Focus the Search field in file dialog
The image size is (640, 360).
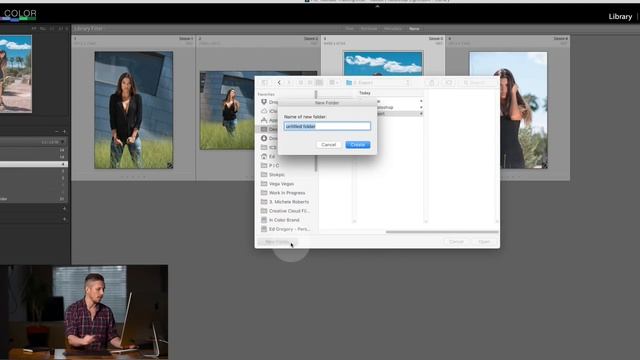(479, 82)
